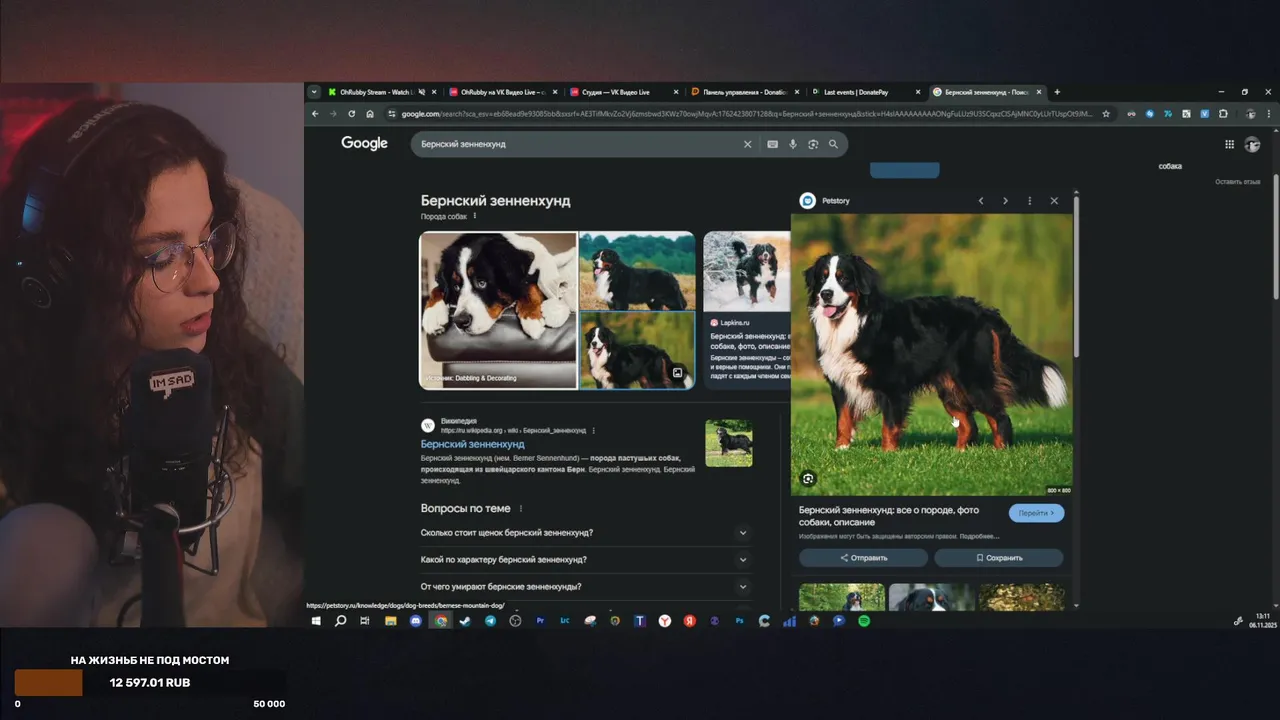The height and width of the screenshot is (720, 1280).
Task: Open options dots next to Порода собак
Action: click(x=475, y=216)
